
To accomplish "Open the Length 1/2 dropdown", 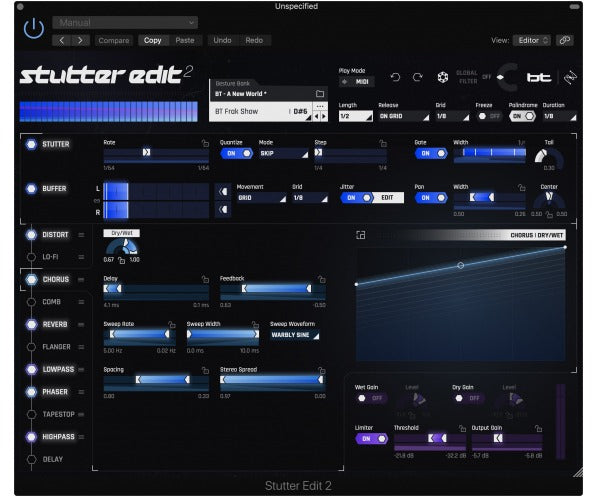I will [x=356, y=116].
